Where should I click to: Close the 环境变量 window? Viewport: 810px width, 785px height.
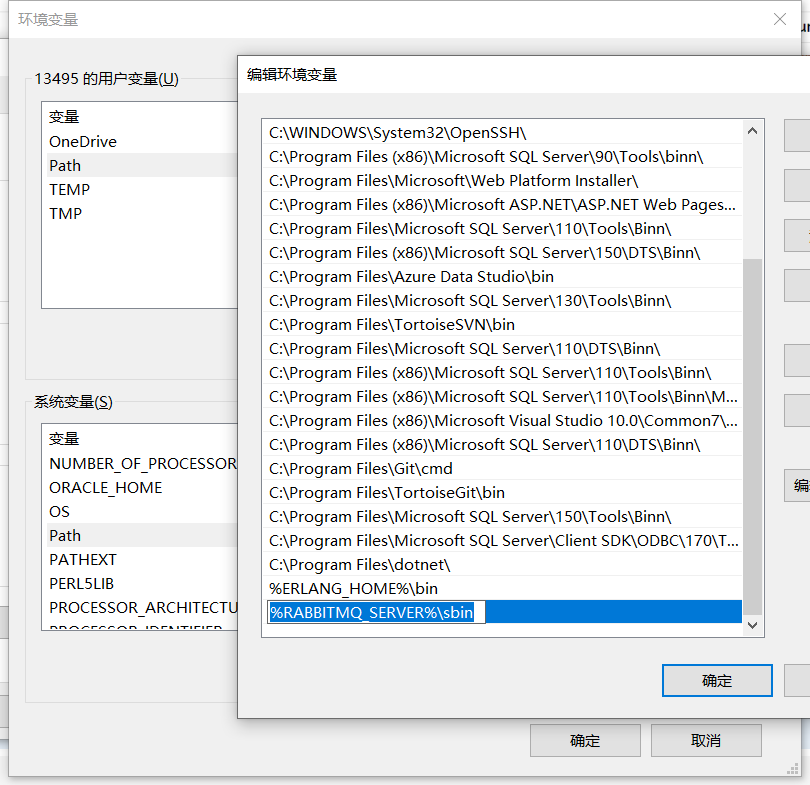click(780, 20)
